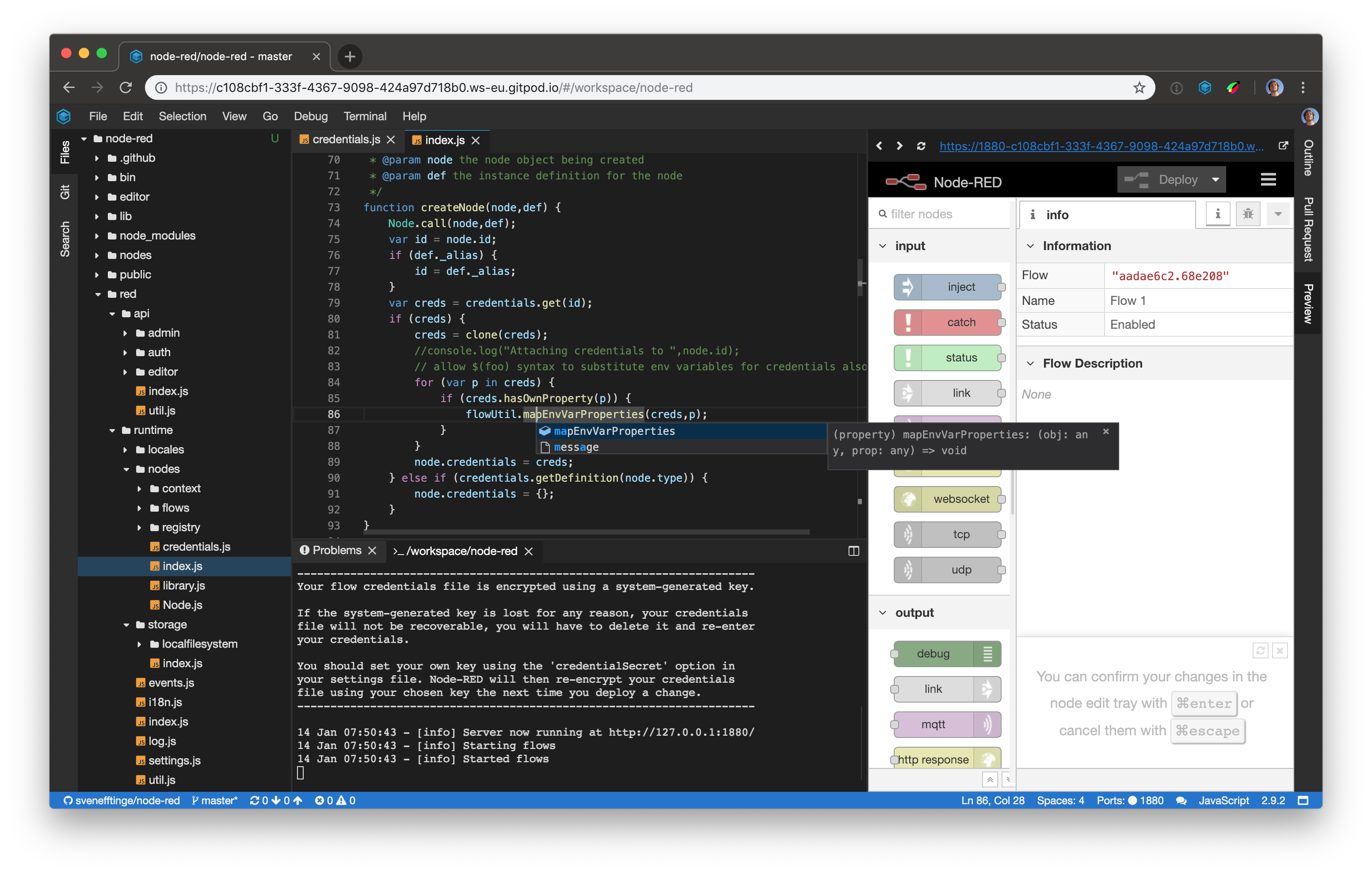Select the inject node in palette
This screenshot has width=1372, height=874.
[947, 287]
